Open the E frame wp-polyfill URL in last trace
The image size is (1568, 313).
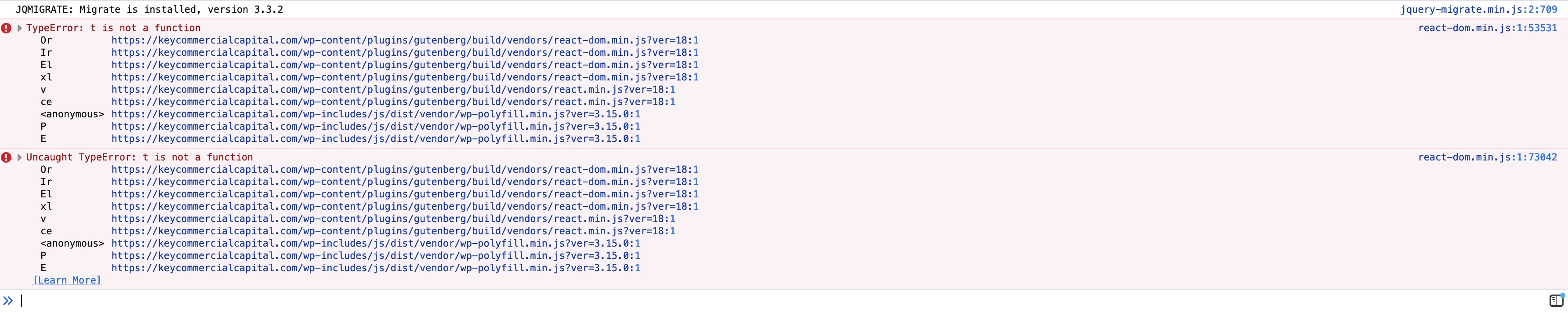click(x=376, y=268)
